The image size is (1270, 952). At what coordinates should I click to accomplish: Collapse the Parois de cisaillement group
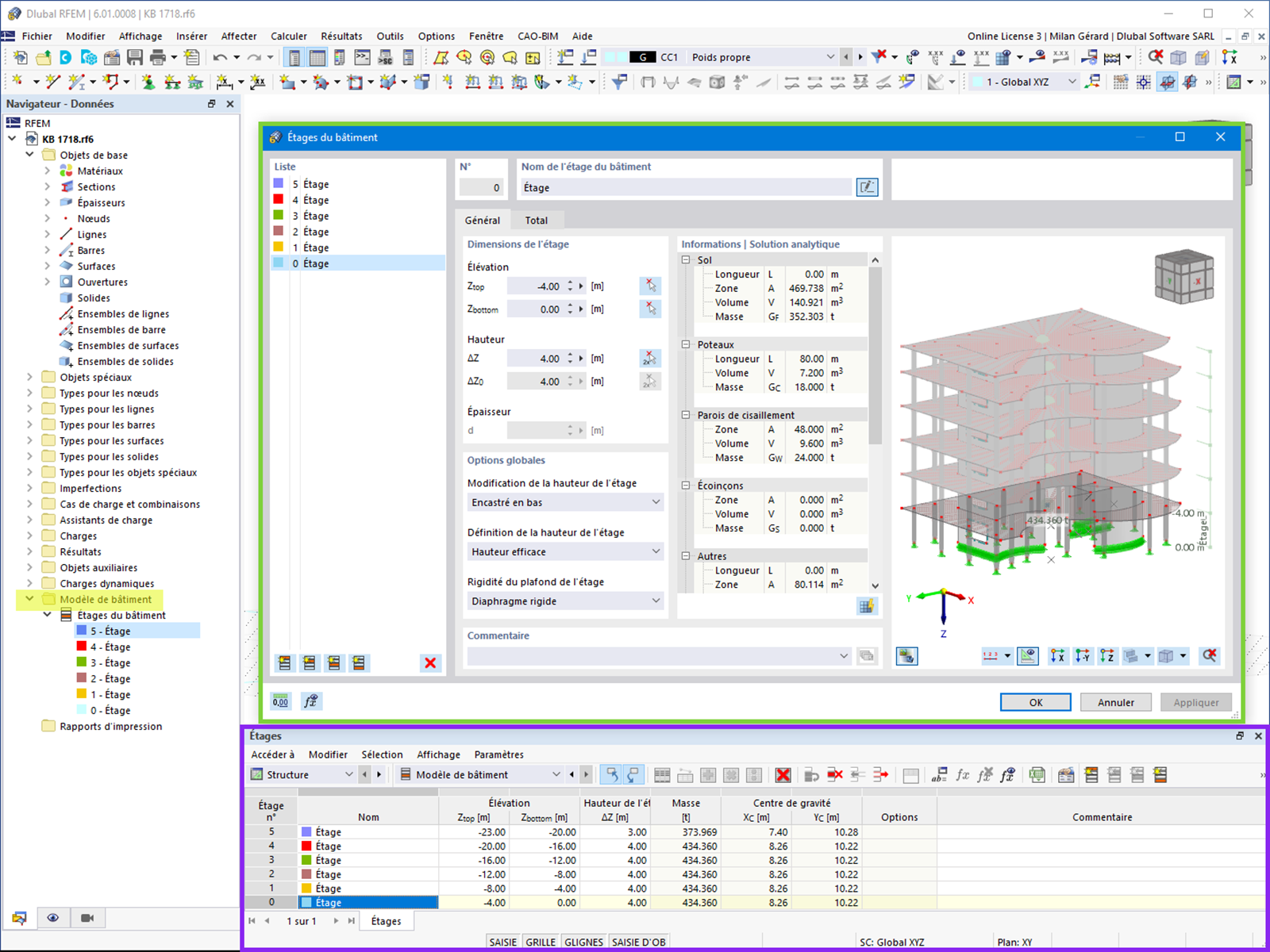pos(686,415)
